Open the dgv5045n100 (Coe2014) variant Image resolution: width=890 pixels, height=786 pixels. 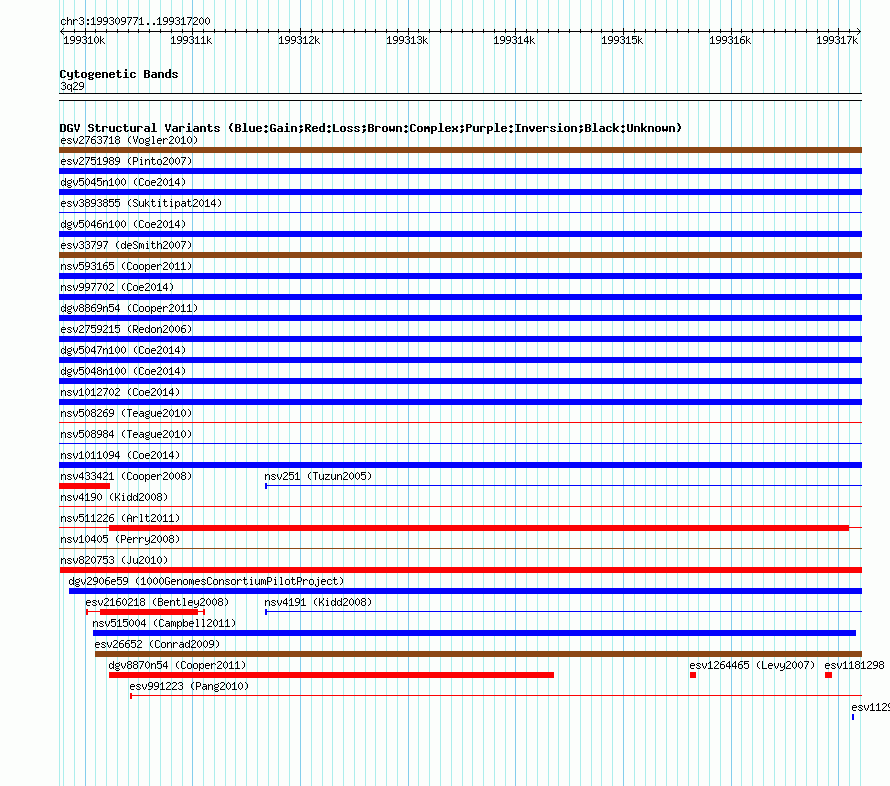pos(123,182)
